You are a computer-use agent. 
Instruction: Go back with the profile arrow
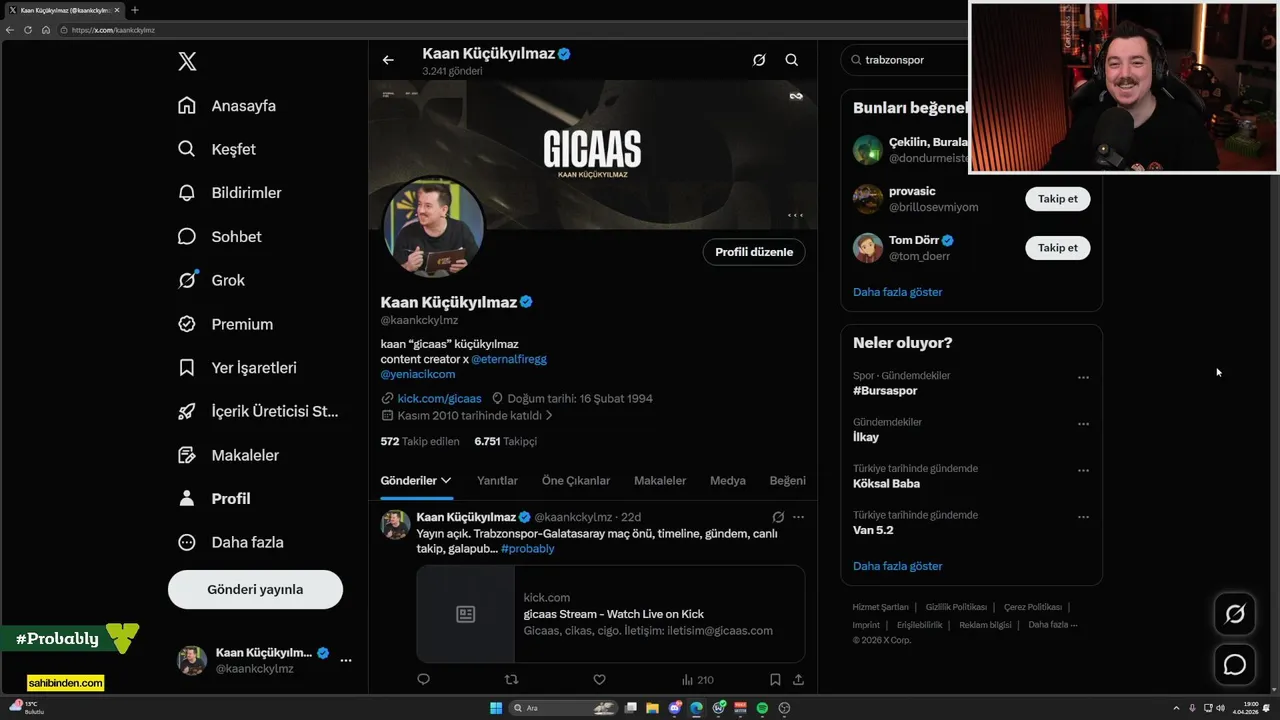(388, 60)
